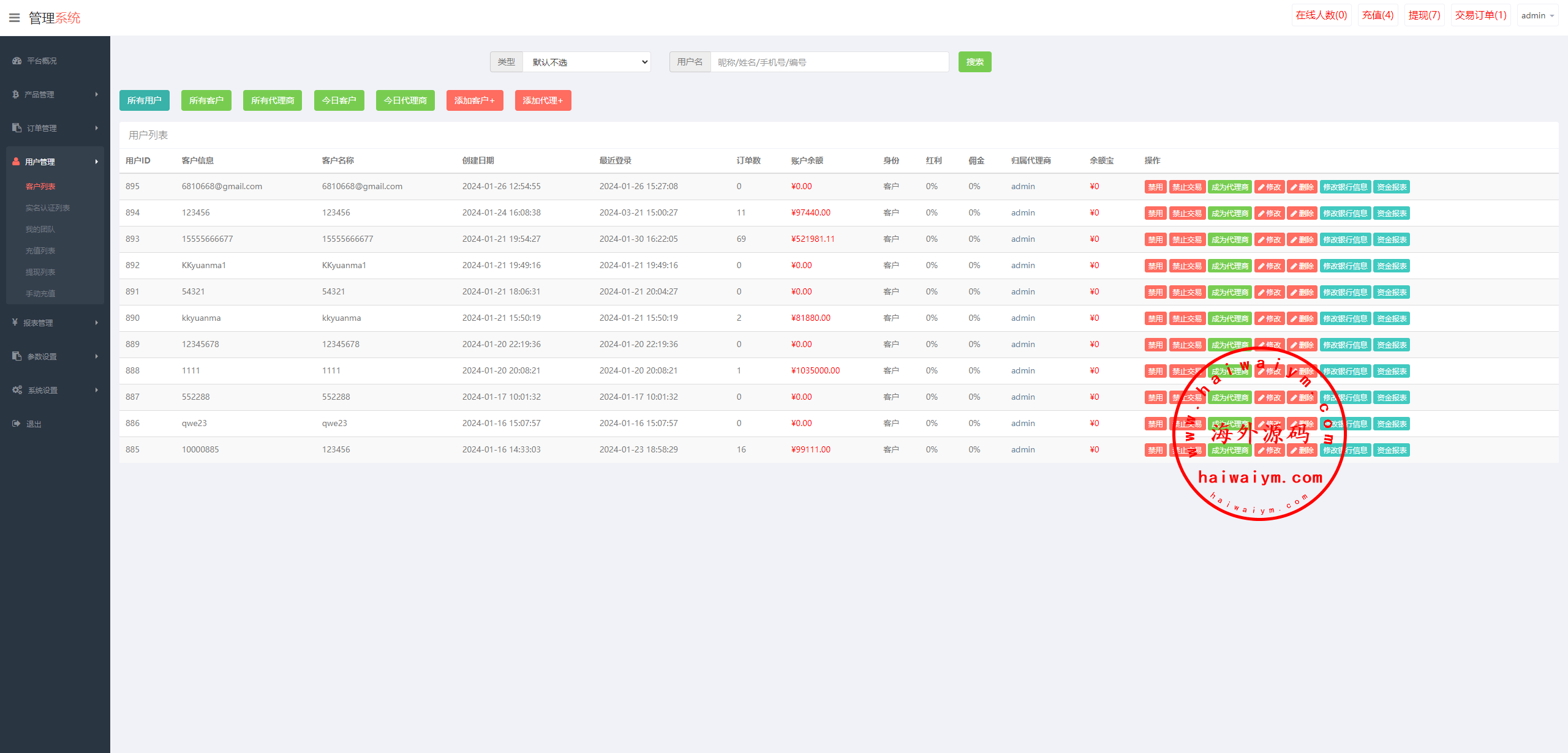Open the 类型 dropdown selector
The width and height of the screenshot is (1568, 753).
coord(586,62)
